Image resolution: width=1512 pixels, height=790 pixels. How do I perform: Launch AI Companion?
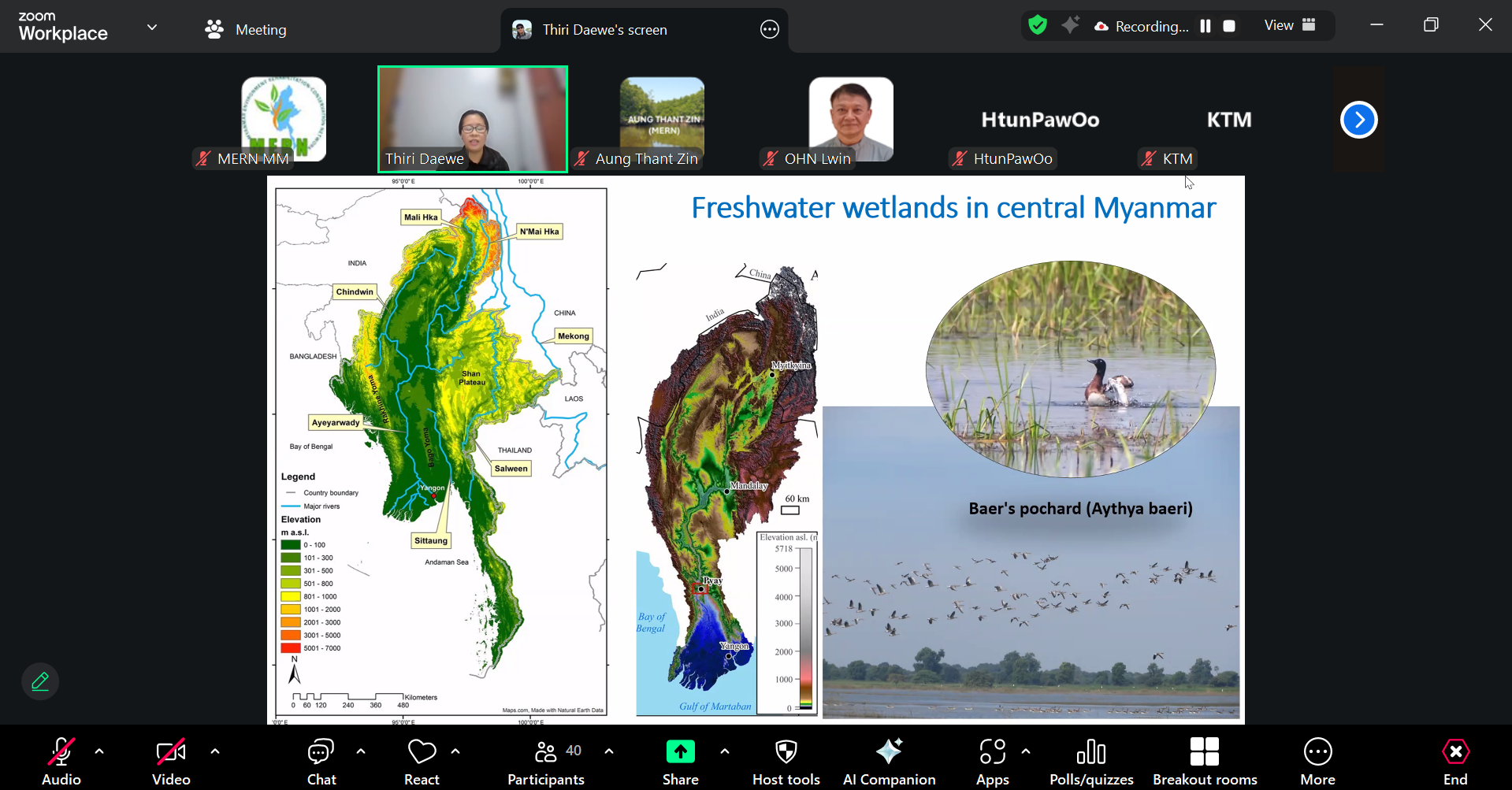(889, 761)
